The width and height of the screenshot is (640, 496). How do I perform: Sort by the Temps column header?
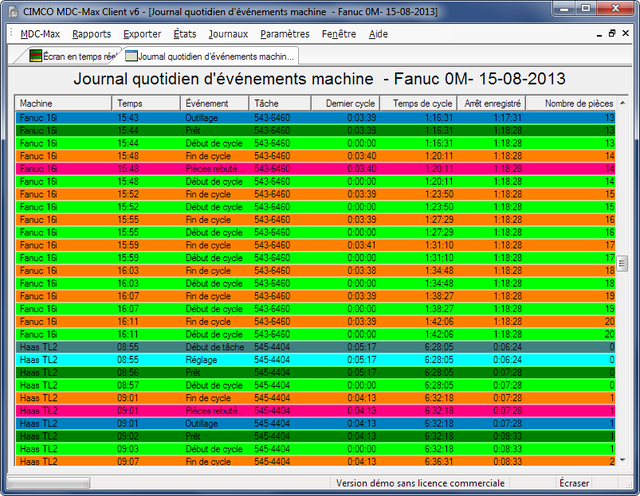click(x=146, y=103)
